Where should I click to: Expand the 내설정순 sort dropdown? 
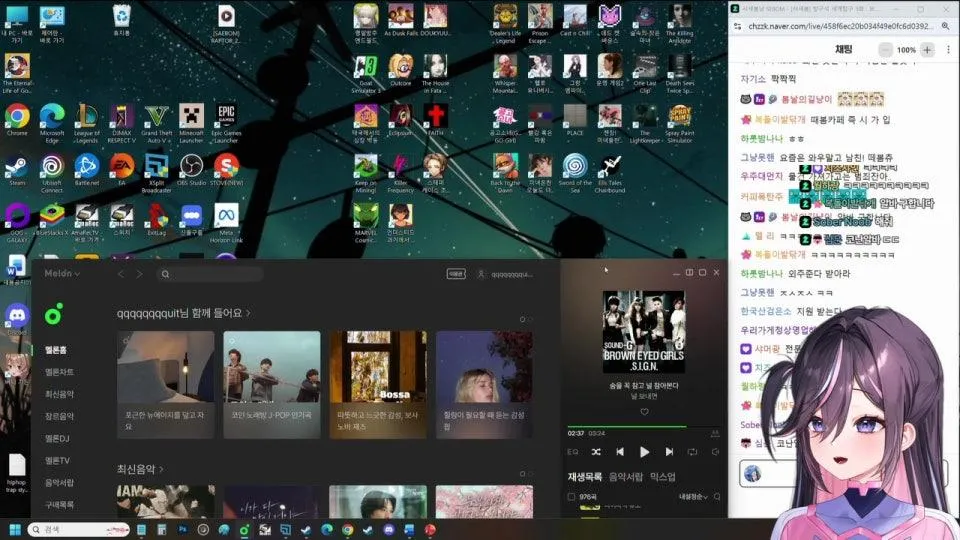[695, 496]
